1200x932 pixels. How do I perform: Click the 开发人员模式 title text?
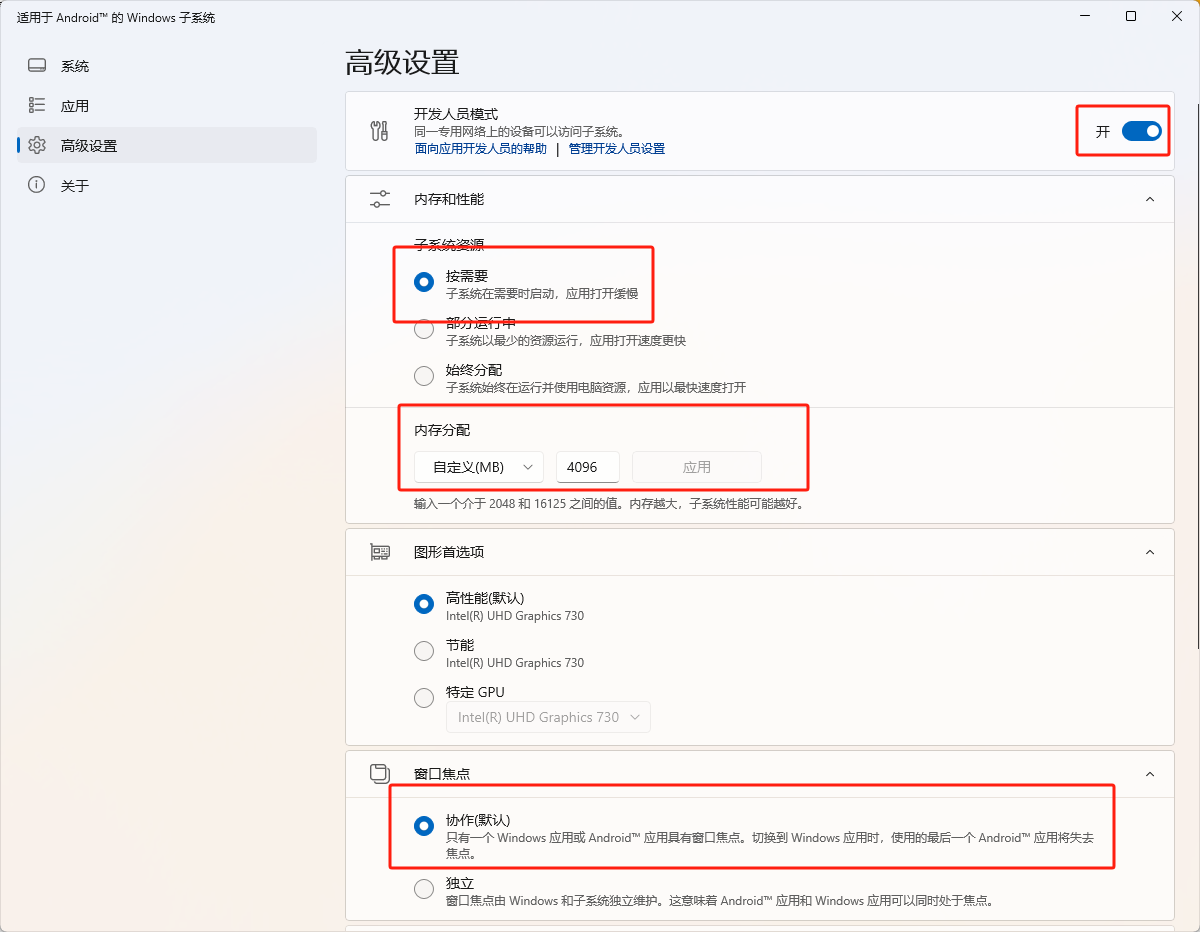pyautogui.click(x=456, y=114)
